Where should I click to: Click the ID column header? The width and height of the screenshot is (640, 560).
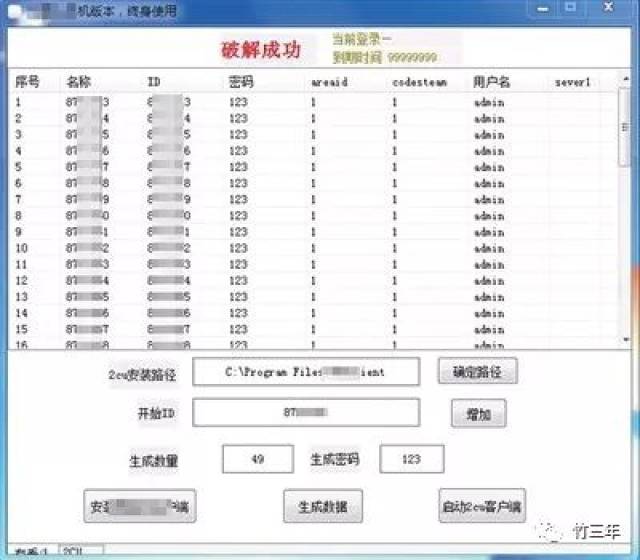click(x=154, y=82)
